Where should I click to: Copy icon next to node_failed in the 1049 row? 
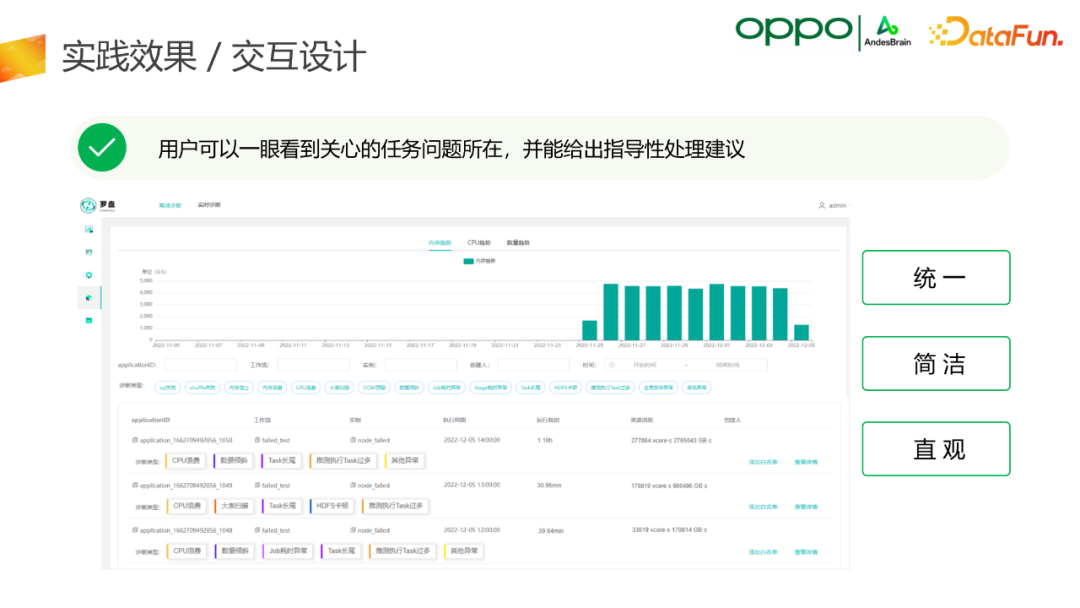[x=353, y=485]
